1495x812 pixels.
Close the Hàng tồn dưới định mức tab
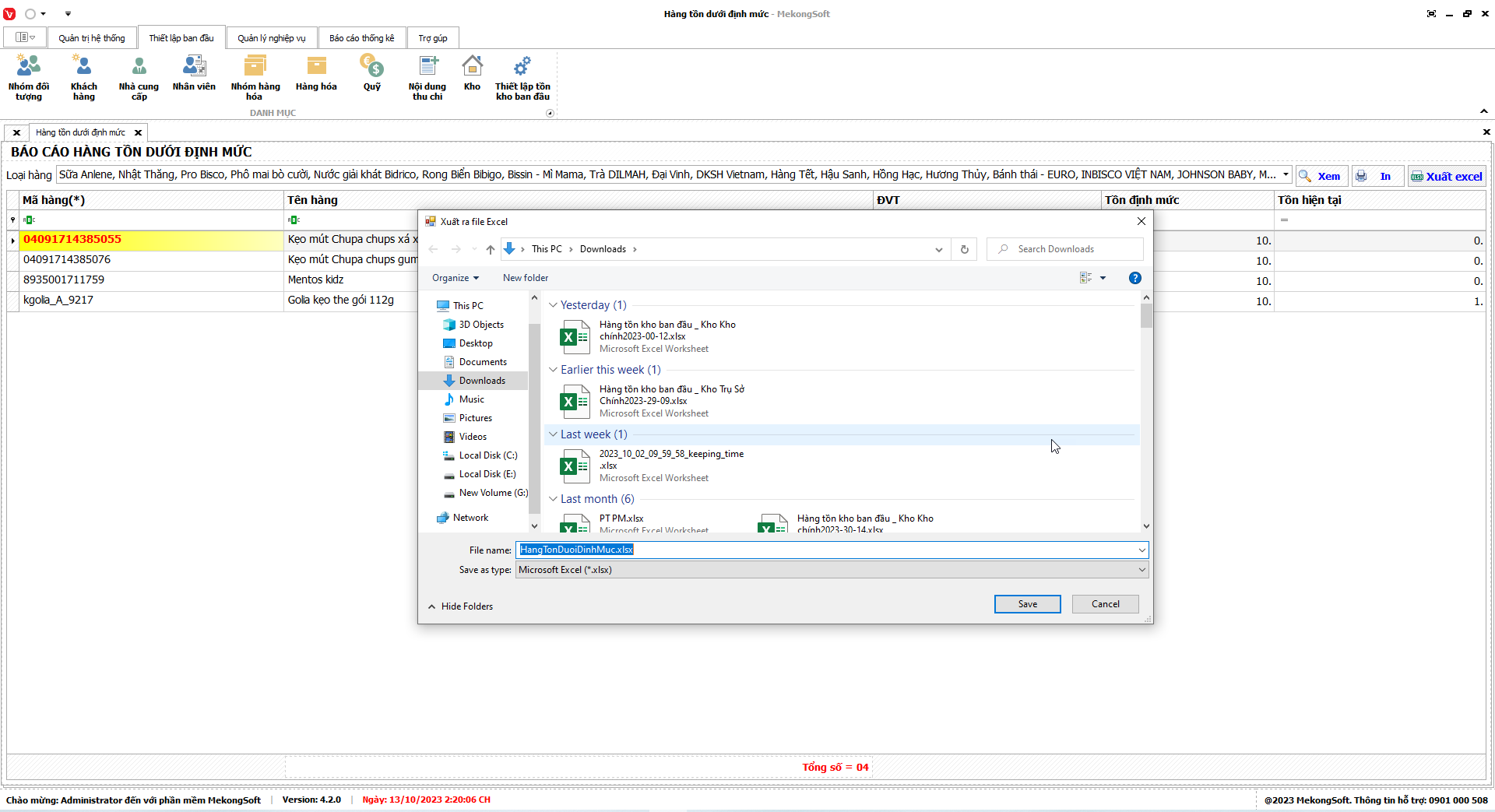[x=138, y=132]
